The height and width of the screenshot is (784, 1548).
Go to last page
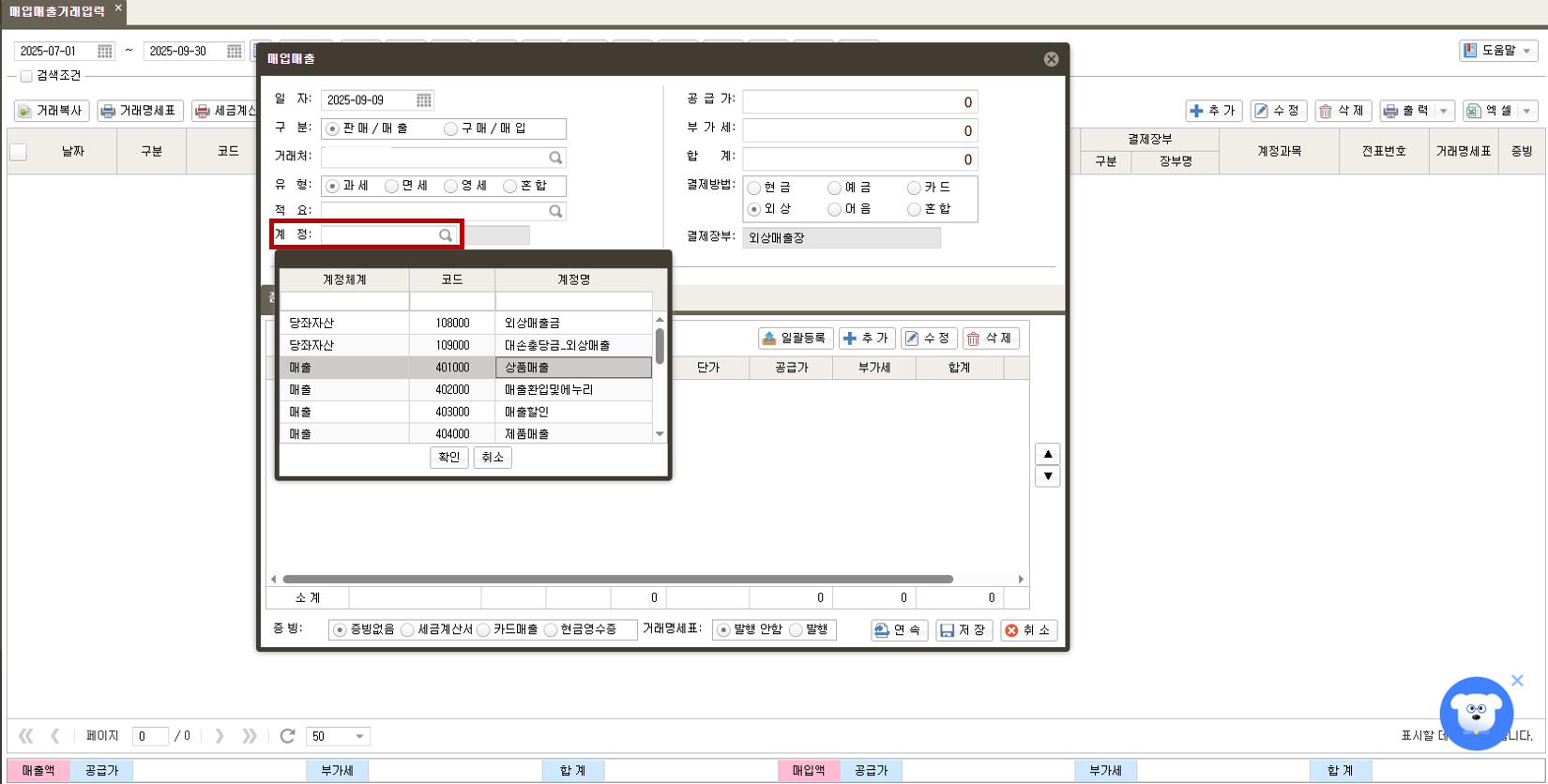(x=250, y=736)
